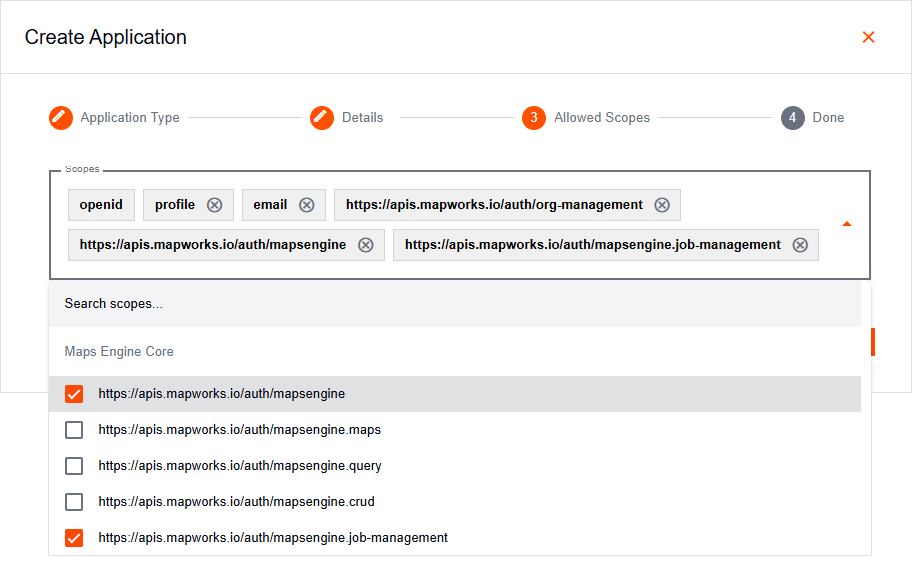This screenshot has width=912, height=562.
Task: Go to the Application Type step label
Action: point(130,118)
